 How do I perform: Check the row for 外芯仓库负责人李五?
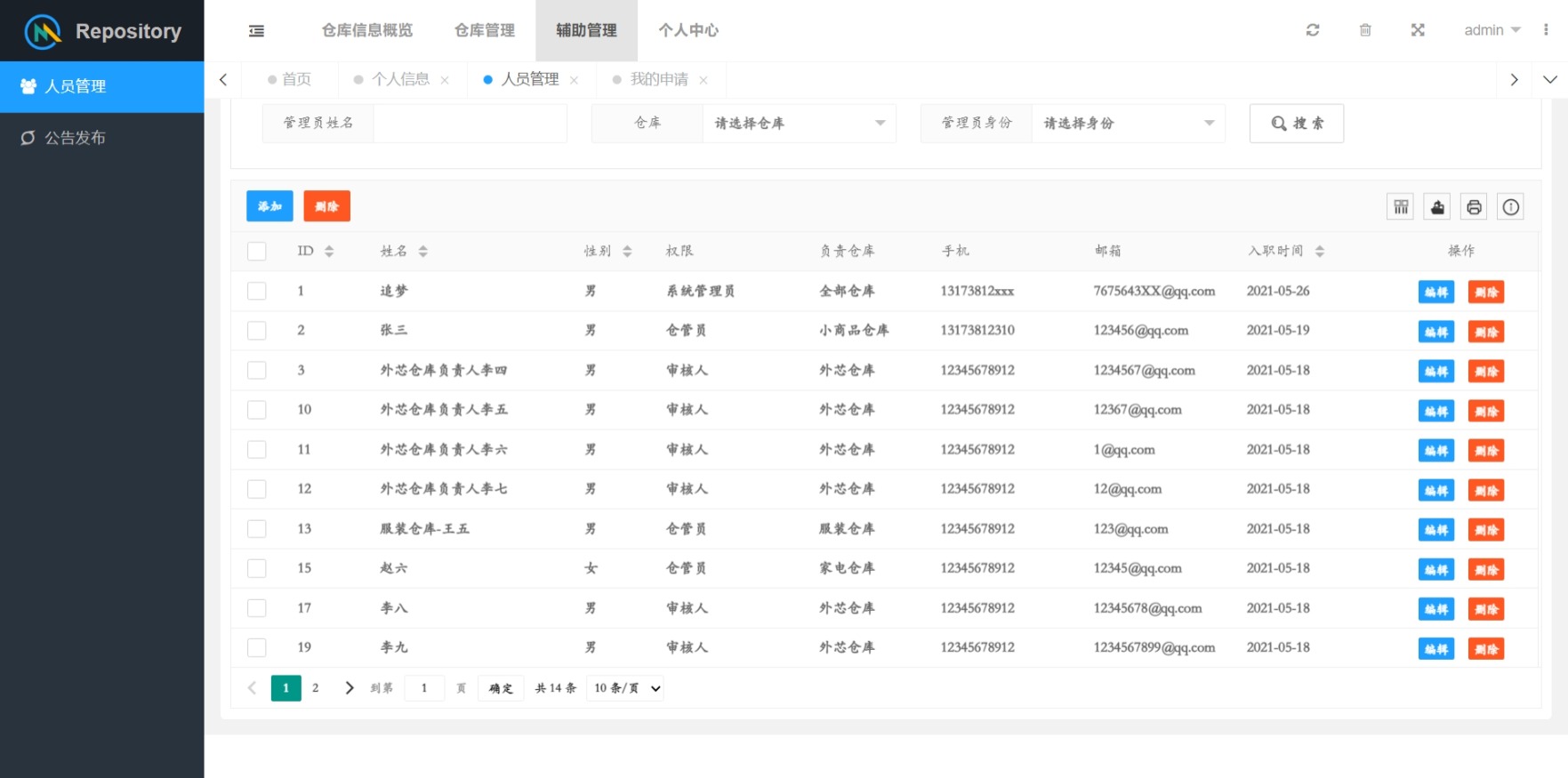tap(257, 410)
